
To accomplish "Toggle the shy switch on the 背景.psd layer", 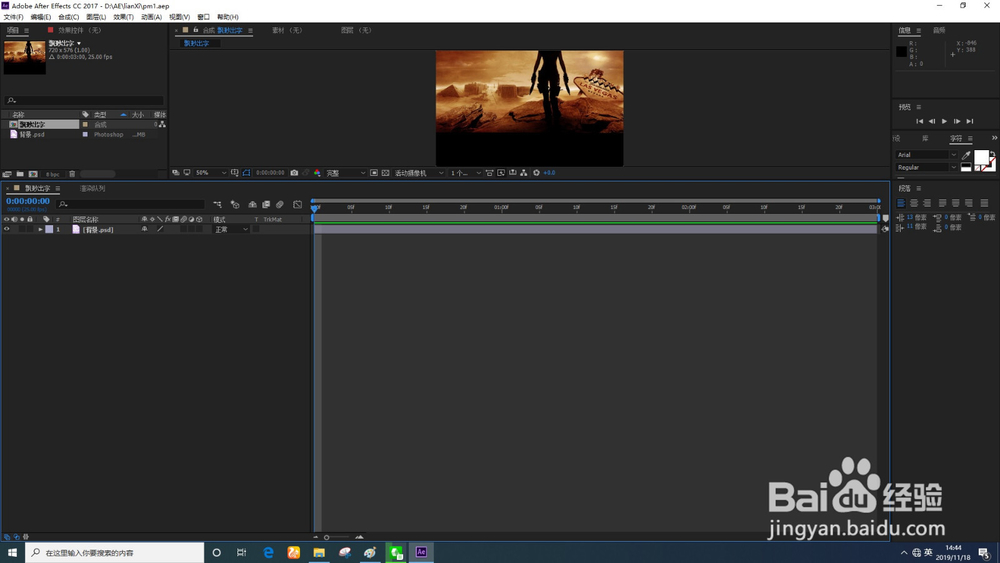I will click(x=145, y=230).
